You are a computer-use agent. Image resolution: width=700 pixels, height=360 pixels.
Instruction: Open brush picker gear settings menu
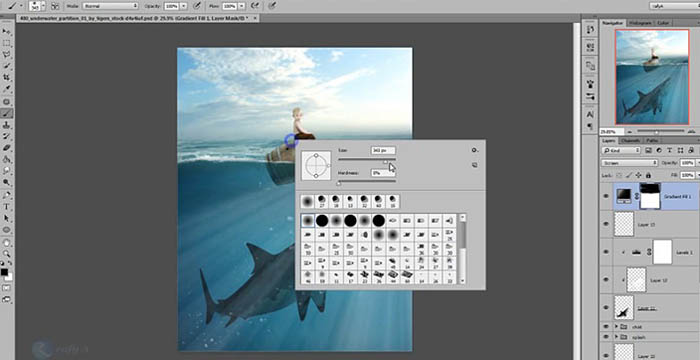pos(475,151)
